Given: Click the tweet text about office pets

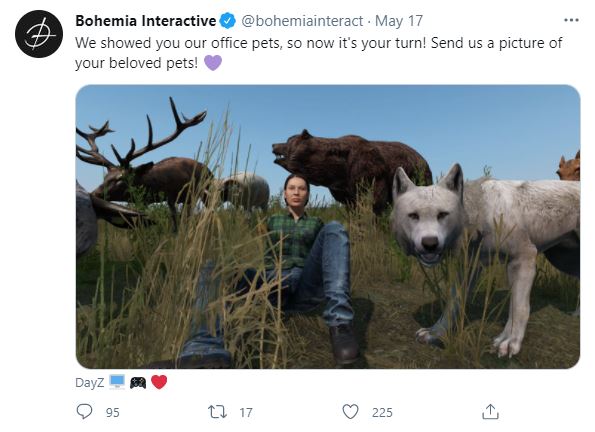Looking at the screenshot, I should click(319, 53).
